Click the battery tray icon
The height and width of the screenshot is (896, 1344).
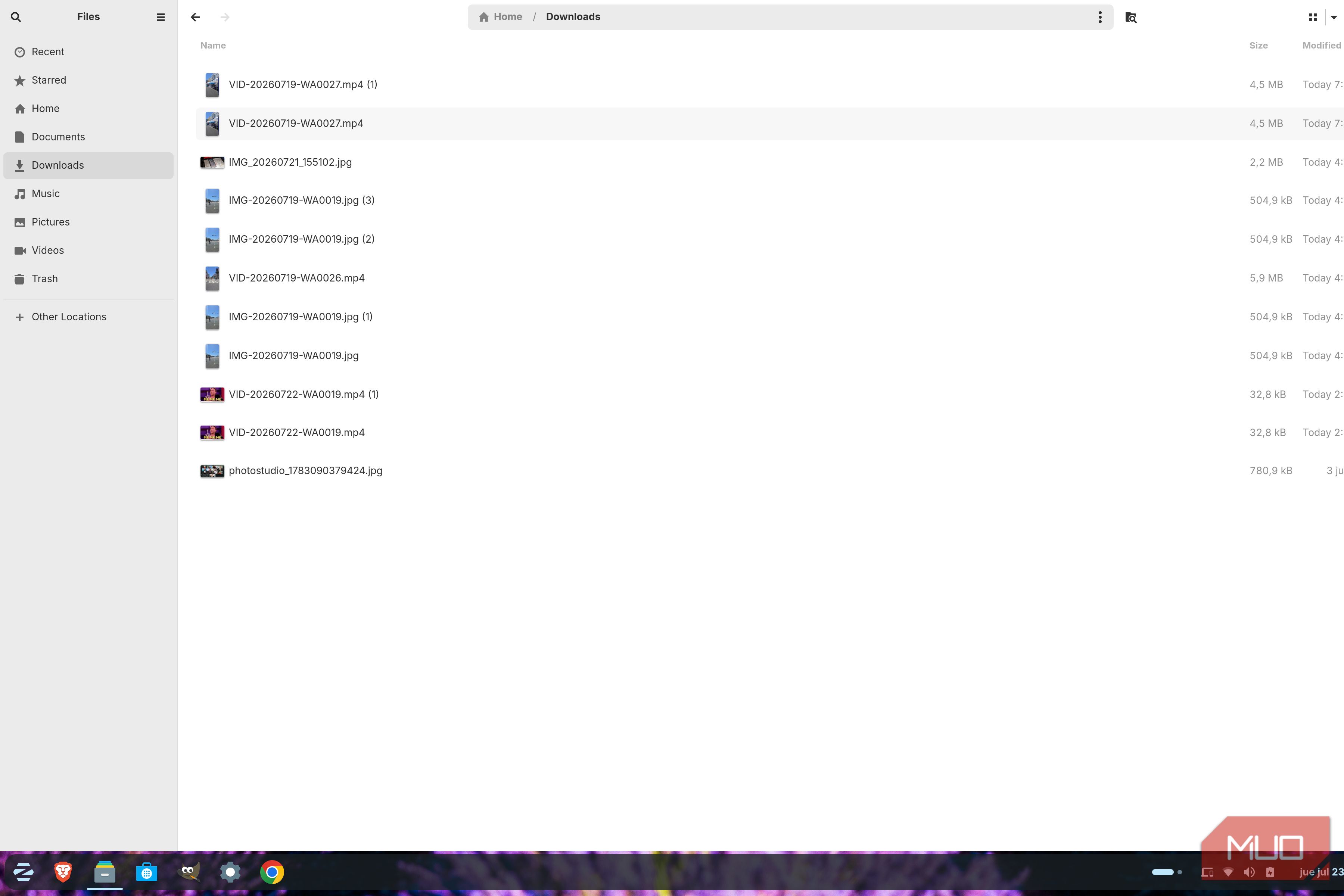(1270, 872)
